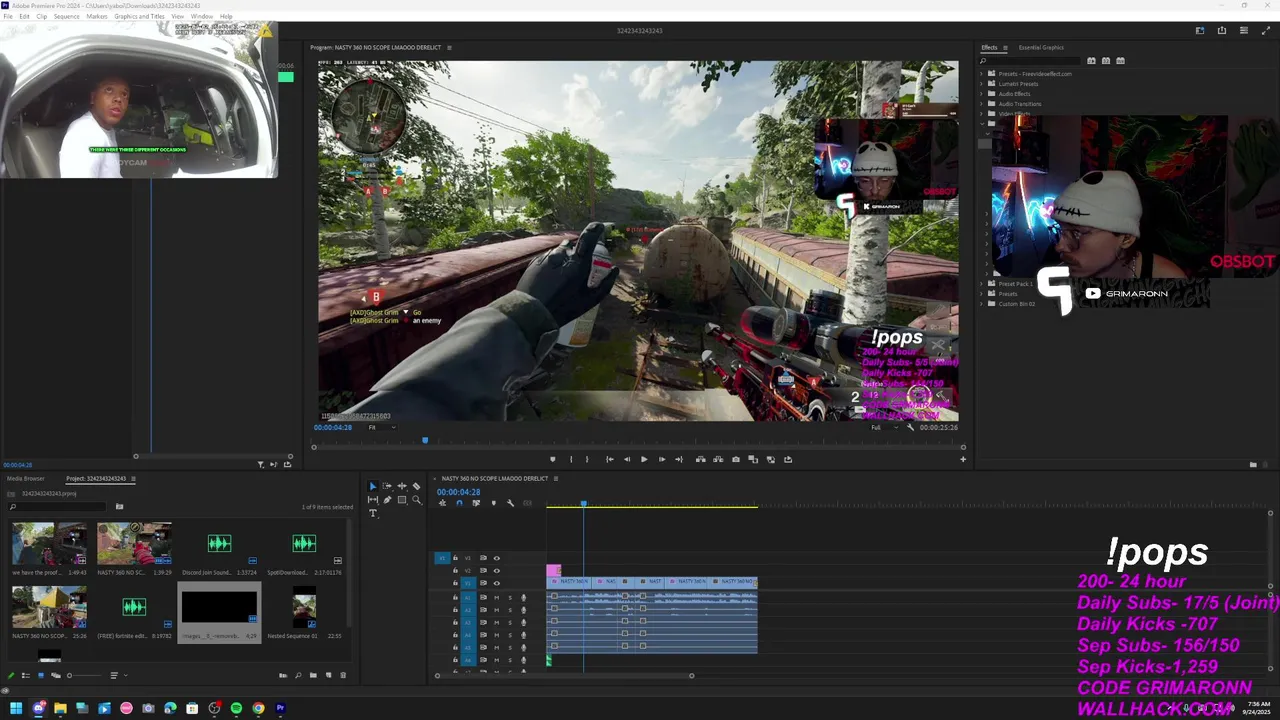Click the program monitor Add Marker button
The image size is (1280, 720).
click(x=553, y=459)
